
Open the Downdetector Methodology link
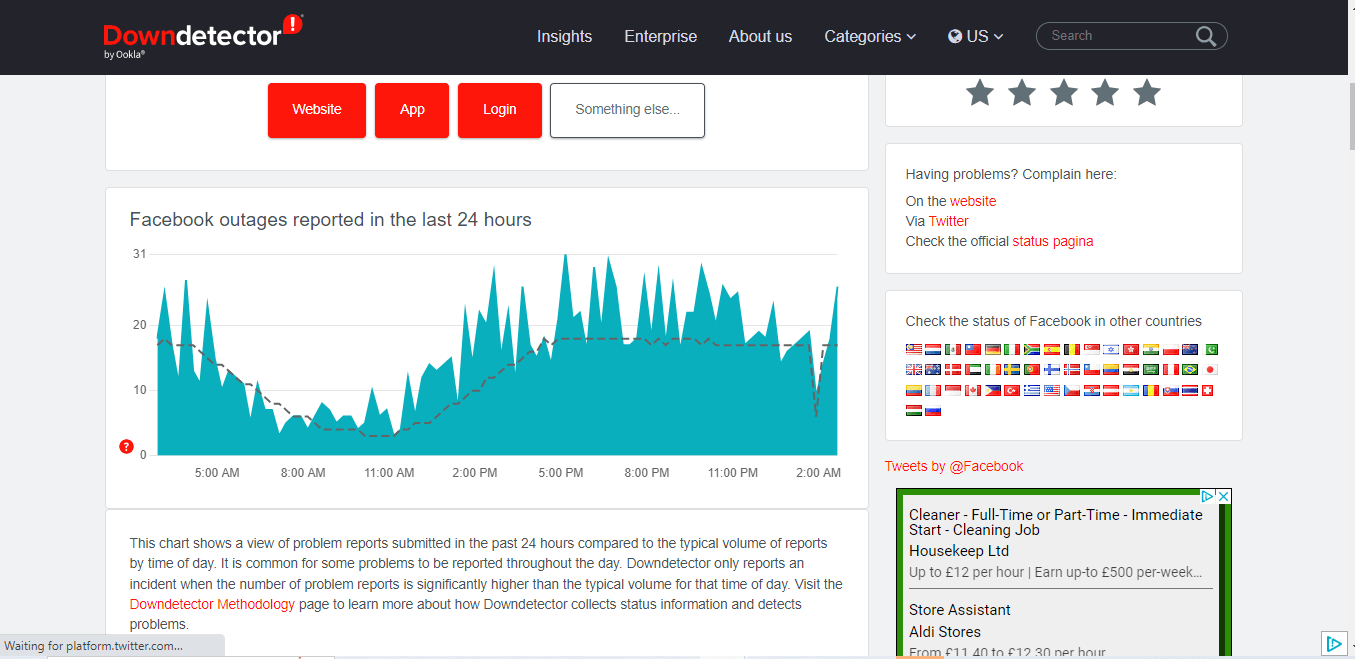click(212, 604)
